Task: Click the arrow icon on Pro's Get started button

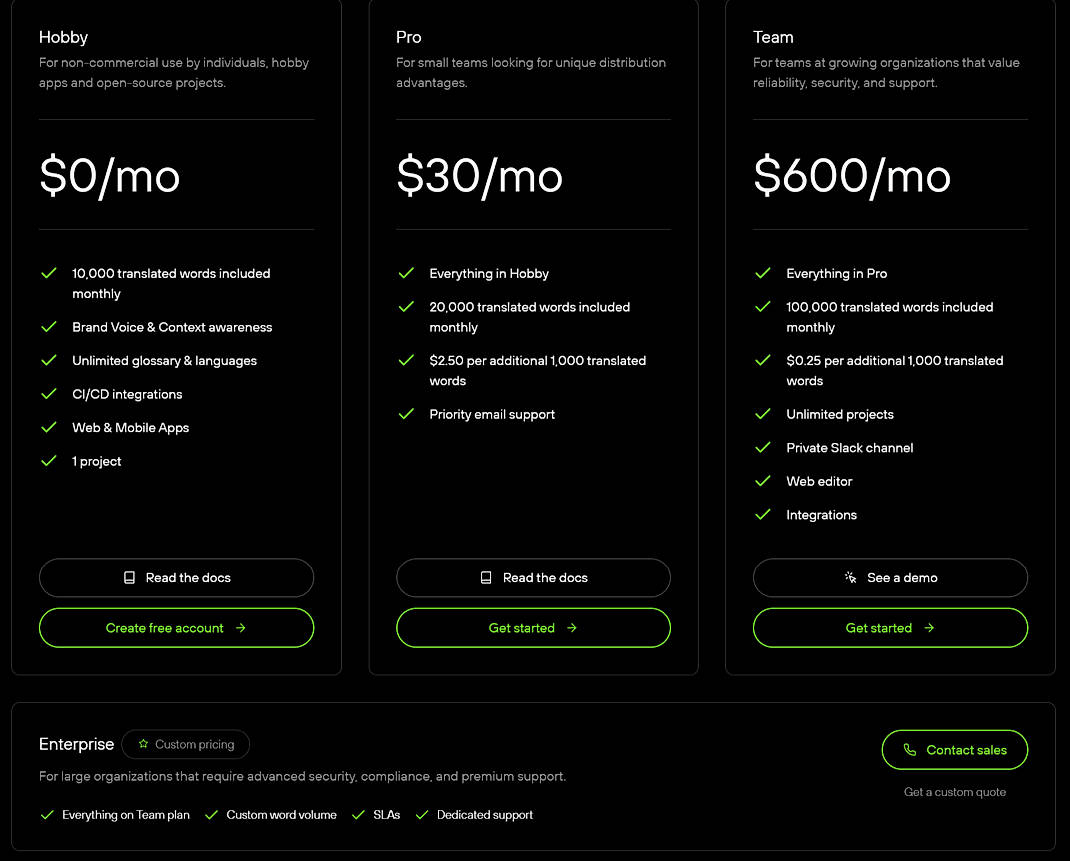Action: click(x=571, y=628)
